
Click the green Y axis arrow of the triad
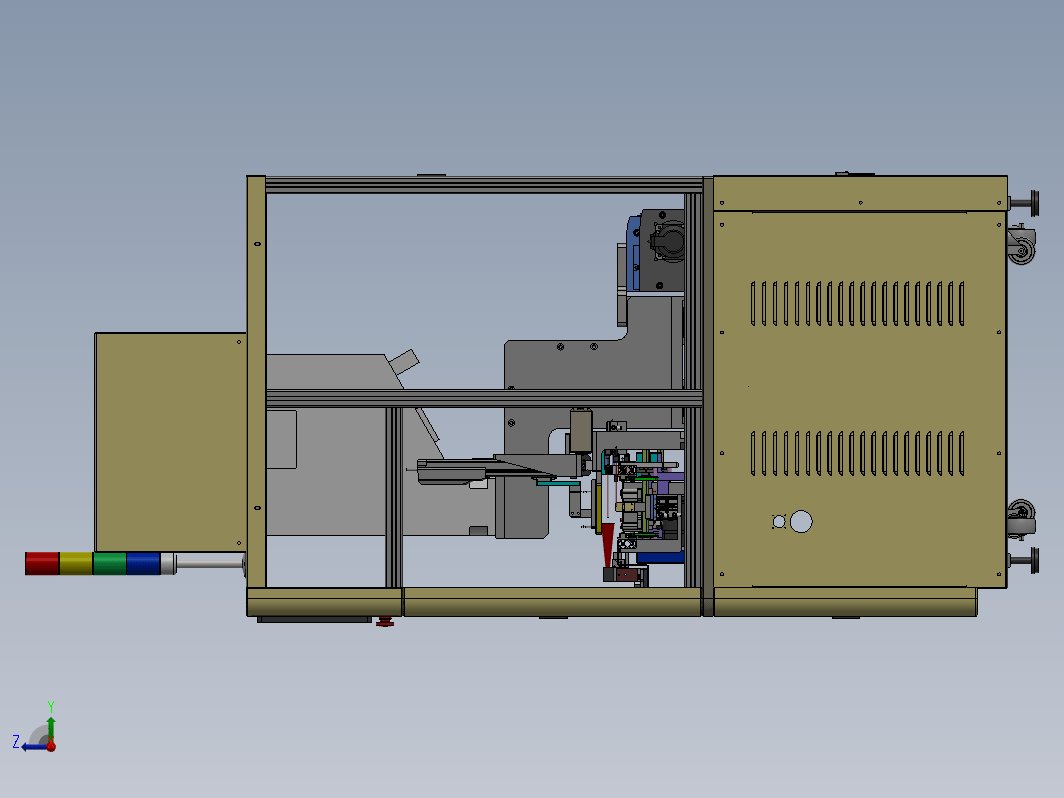tap(51, 727)
